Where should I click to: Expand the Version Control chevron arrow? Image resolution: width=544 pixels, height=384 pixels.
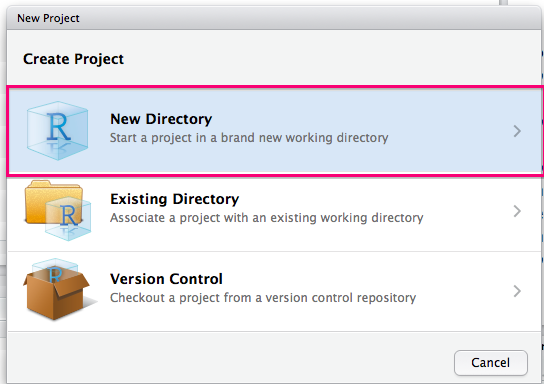pos(517,291)
